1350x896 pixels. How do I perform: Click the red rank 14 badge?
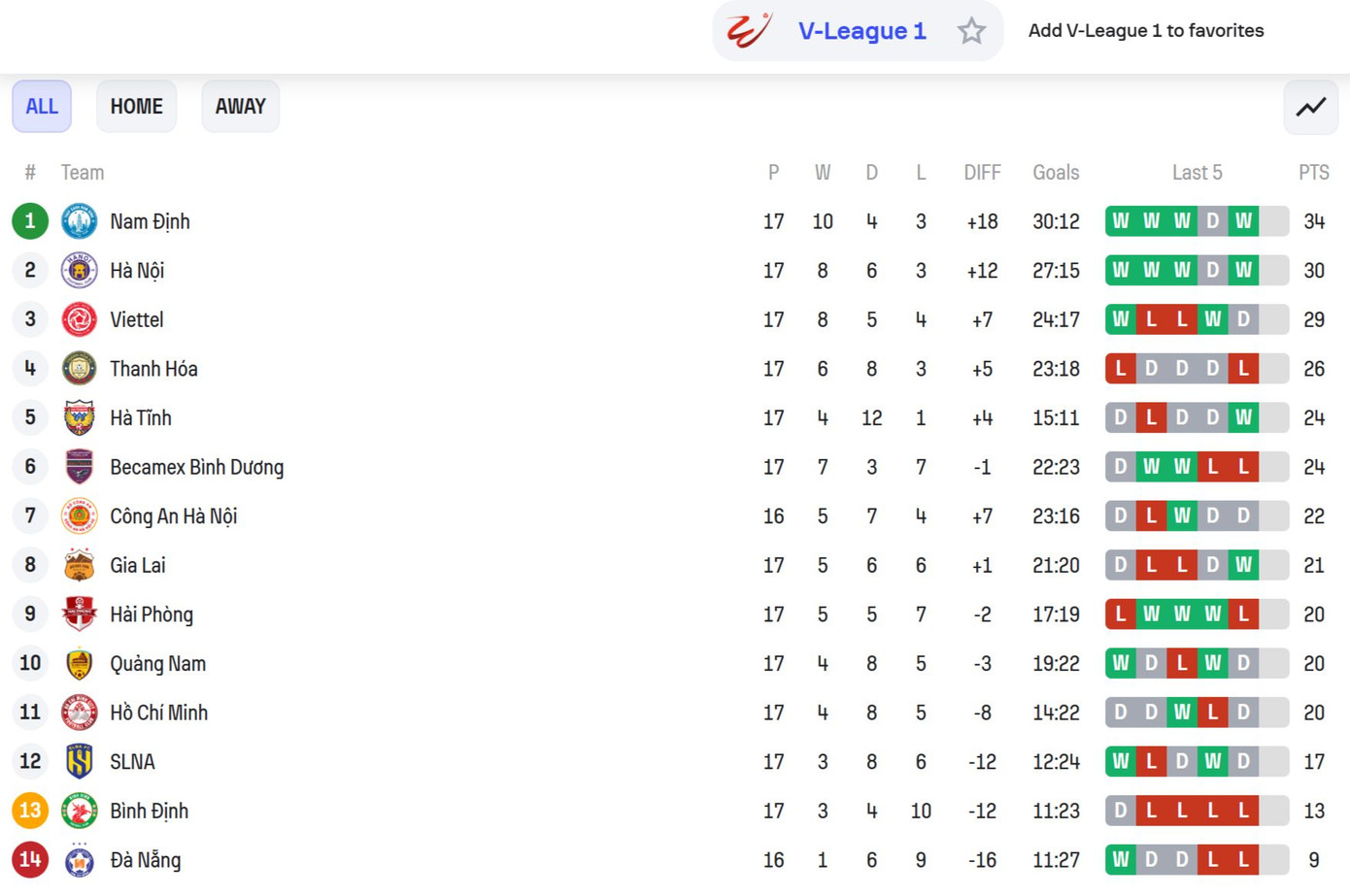(x=30, y=860)
